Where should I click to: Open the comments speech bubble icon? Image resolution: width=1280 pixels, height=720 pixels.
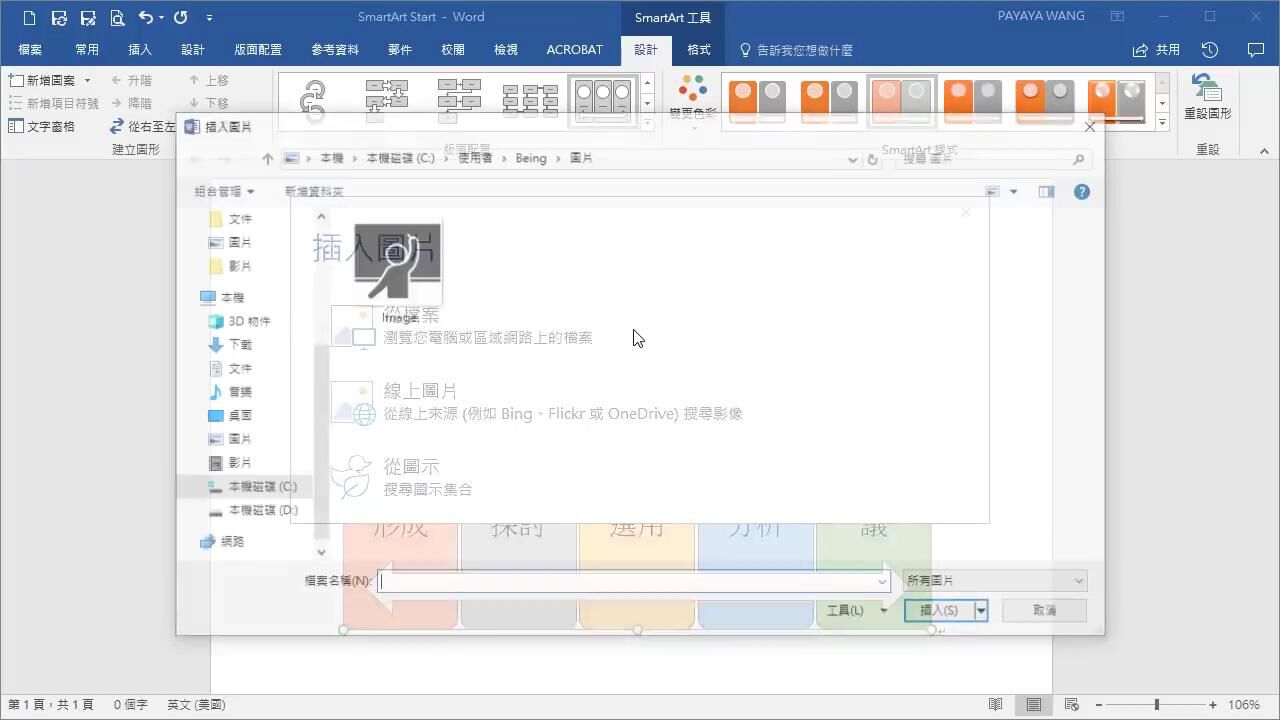1256,49
